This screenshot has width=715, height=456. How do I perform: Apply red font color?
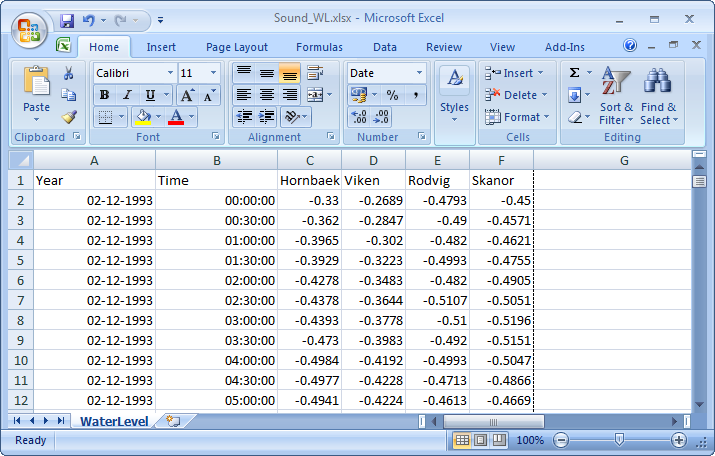coord(176,117)
